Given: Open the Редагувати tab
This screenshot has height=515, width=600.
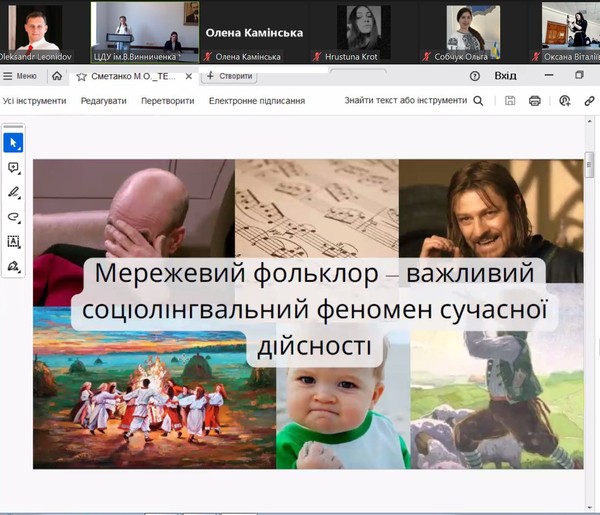Looking at the screenshot, I should pos(104,101).
